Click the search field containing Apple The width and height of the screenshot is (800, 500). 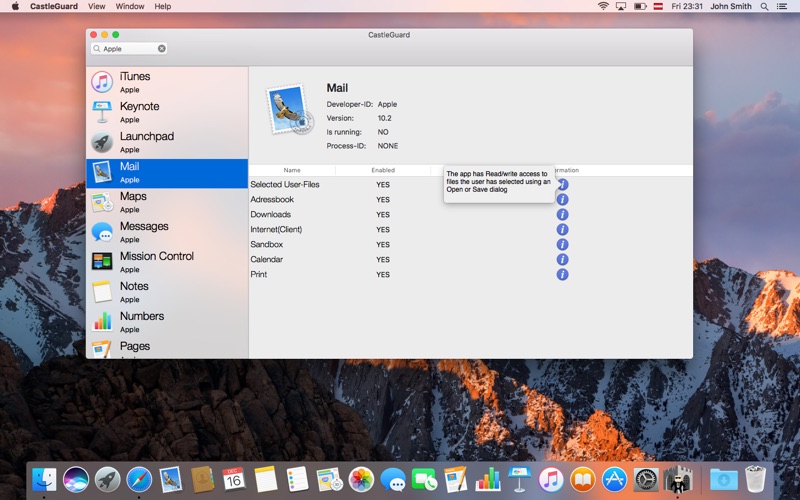(x=129, y=48)
